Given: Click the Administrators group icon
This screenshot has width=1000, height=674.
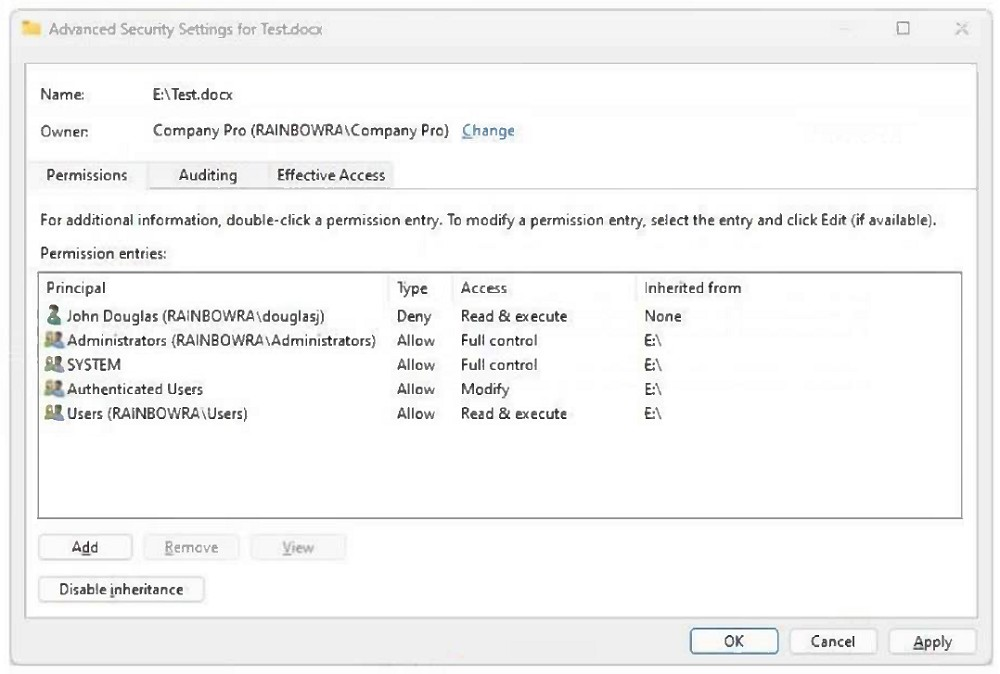Looking at the screenshot, I should click(x=55, y=341).
